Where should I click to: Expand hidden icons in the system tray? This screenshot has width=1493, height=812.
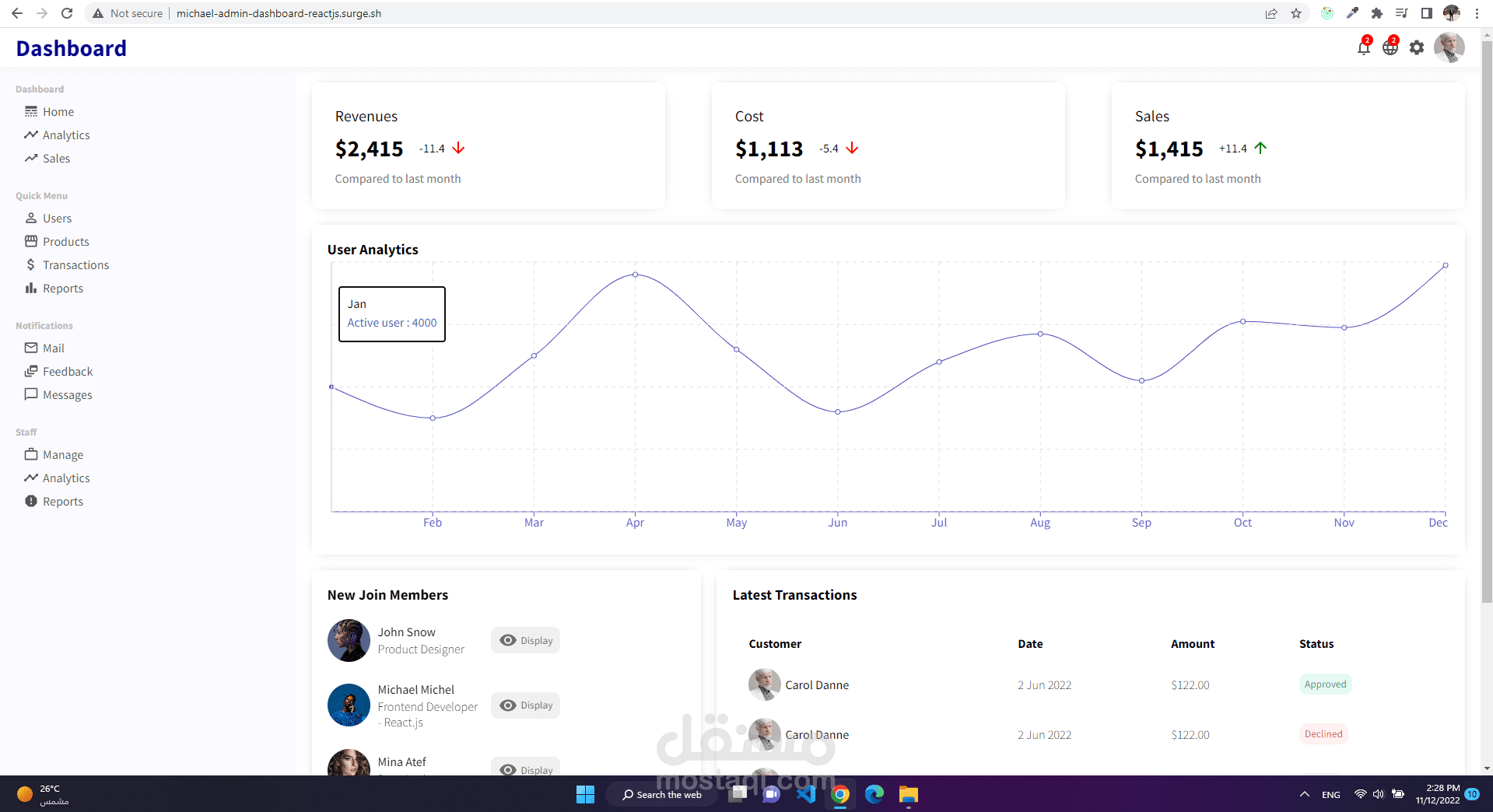tap(1304, 794)
